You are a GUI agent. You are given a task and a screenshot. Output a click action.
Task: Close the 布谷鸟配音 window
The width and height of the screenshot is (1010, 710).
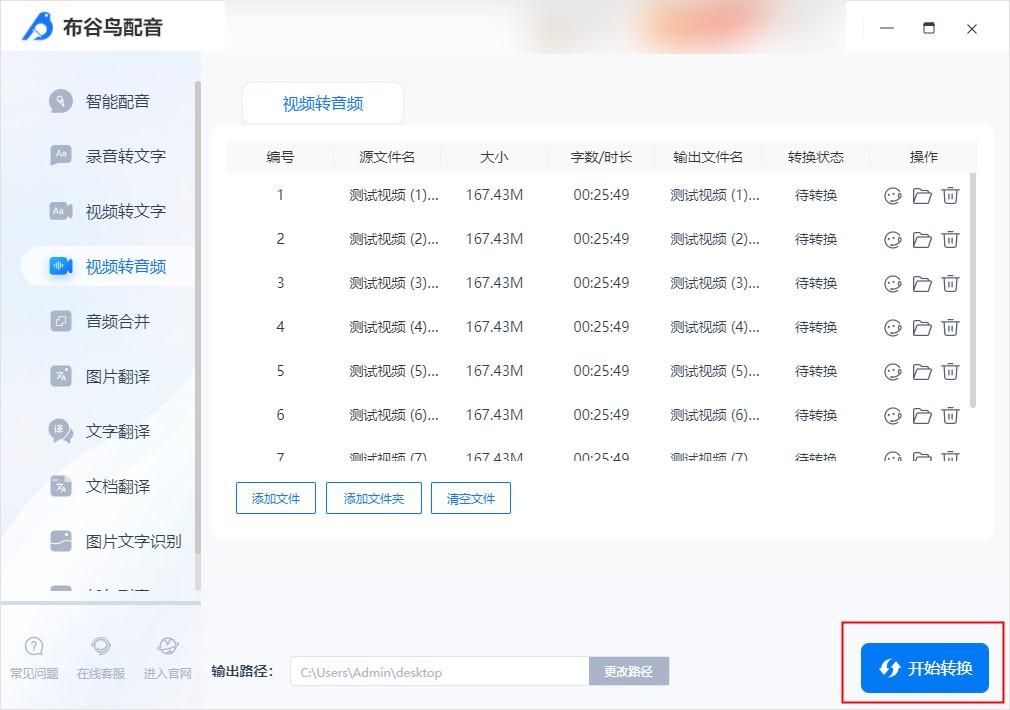tap(972, 28)
